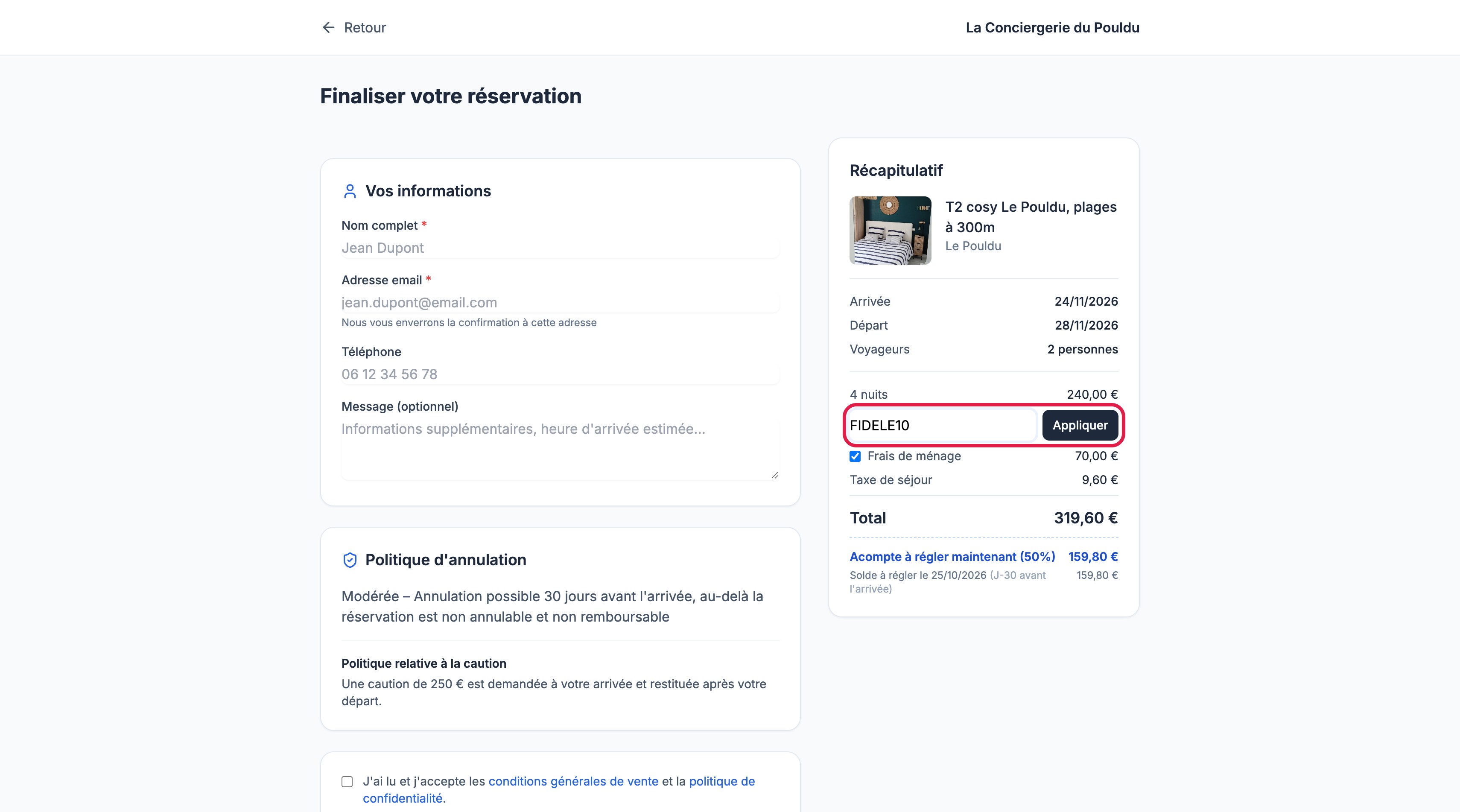This screenshot has height=812, width=1460.
Task: Select the arrival date 24/11/2026
Action: tap(1086, 301)
